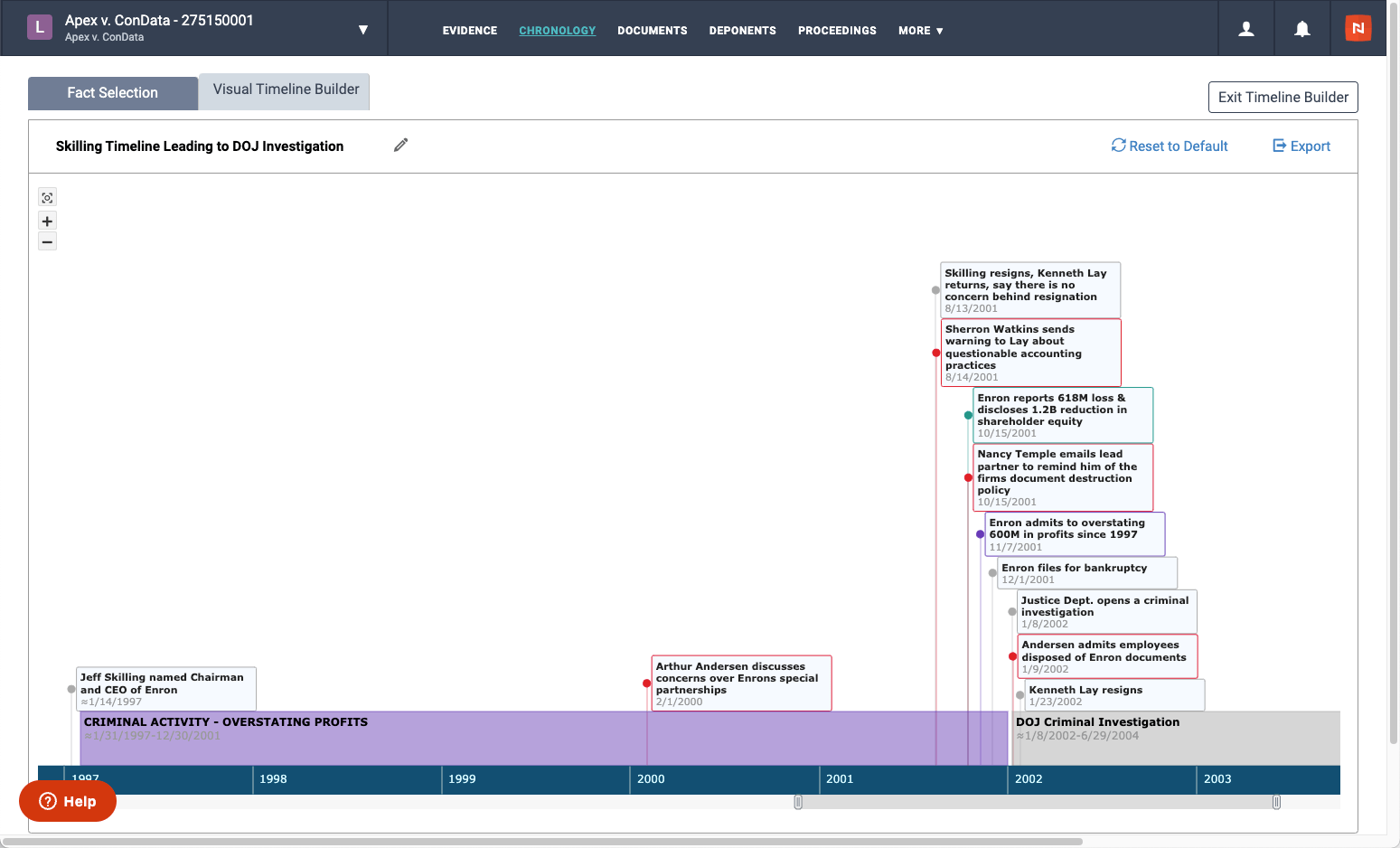Rename the timeline using the pencil icon
This screenshot has width=1400, height=848.
400,145
